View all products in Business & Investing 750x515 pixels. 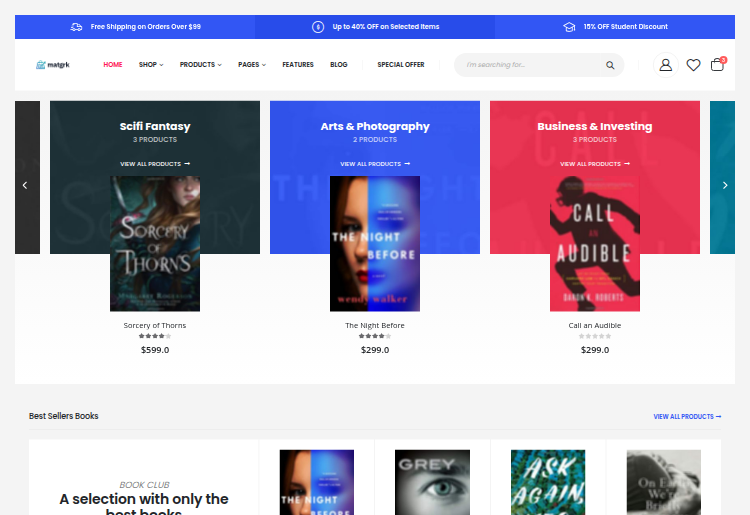click(x=595, y=164)
